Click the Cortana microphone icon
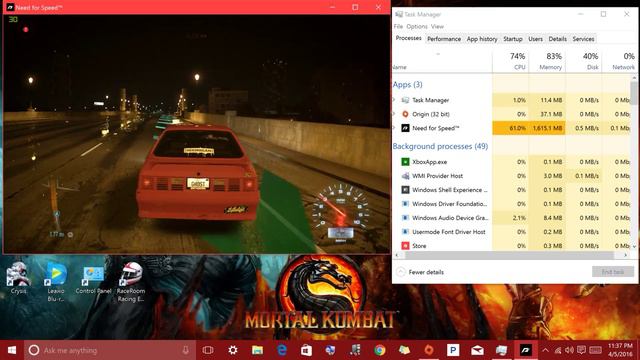Screen dimensions: 640x360 click(185, 350)
